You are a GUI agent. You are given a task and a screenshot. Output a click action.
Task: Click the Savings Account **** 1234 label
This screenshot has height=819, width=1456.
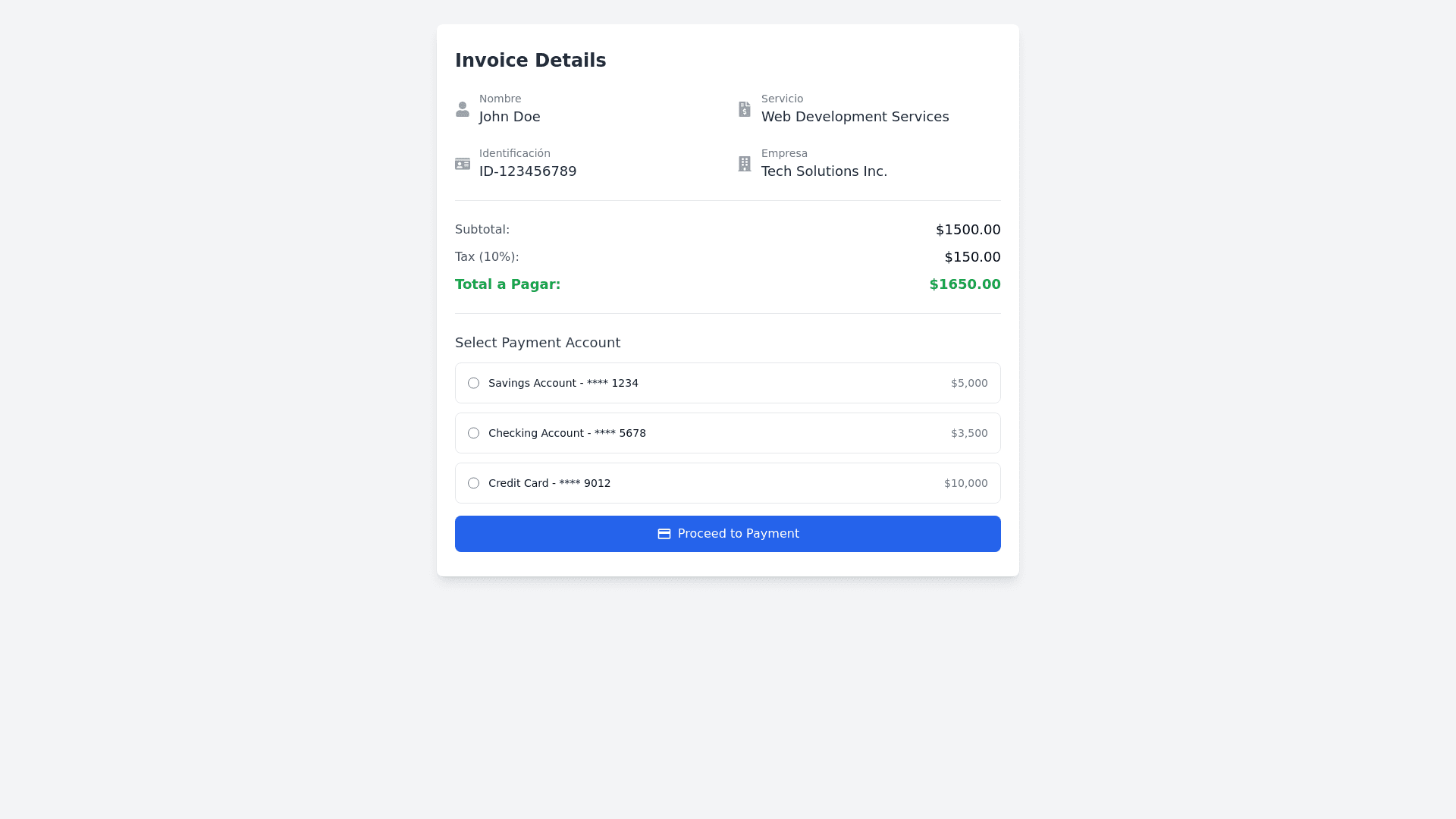(x=563, y=383)
